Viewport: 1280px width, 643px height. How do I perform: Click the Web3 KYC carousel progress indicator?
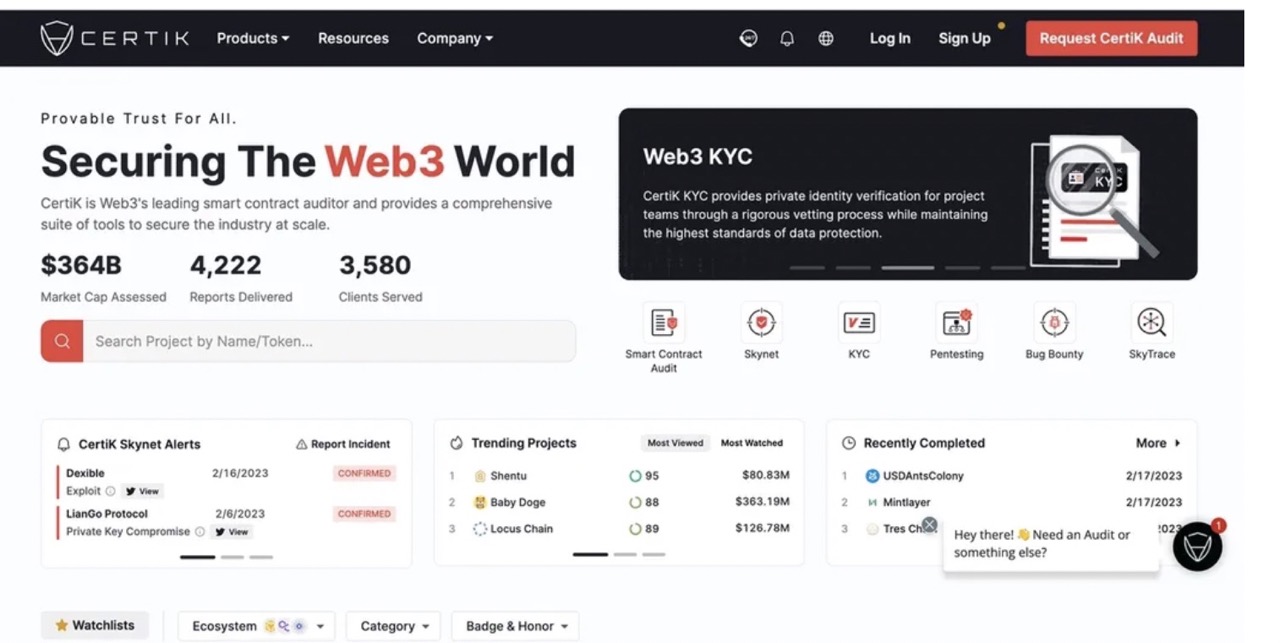tap(908, 268)
